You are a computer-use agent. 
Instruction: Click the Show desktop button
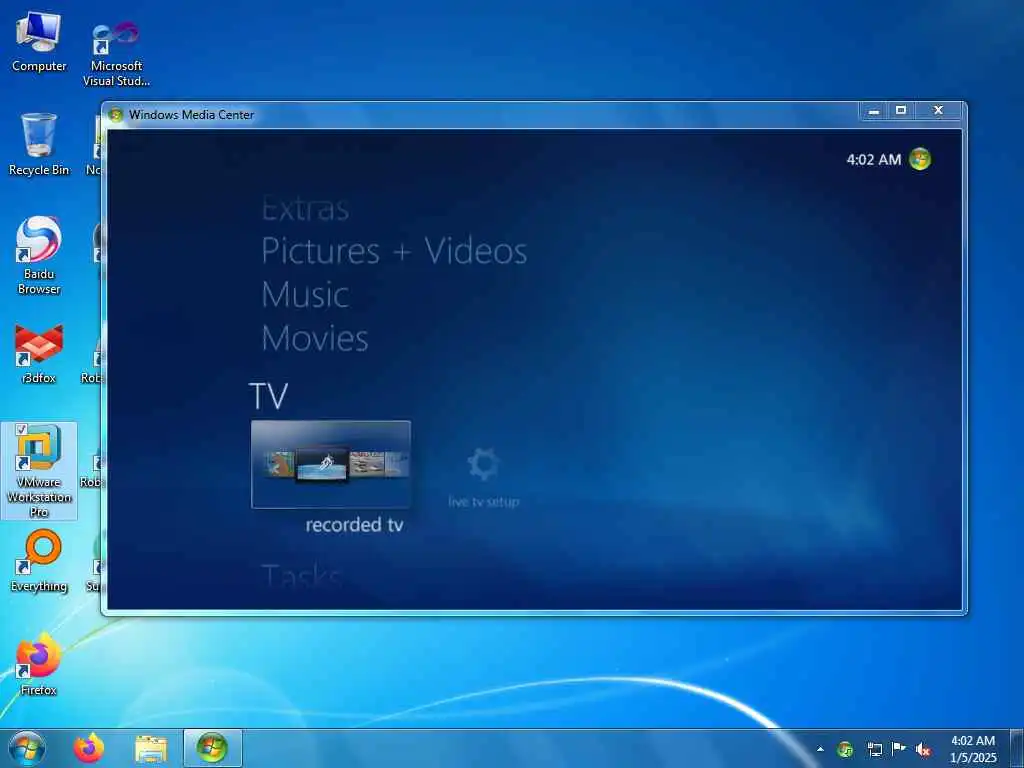[1017, 748]
